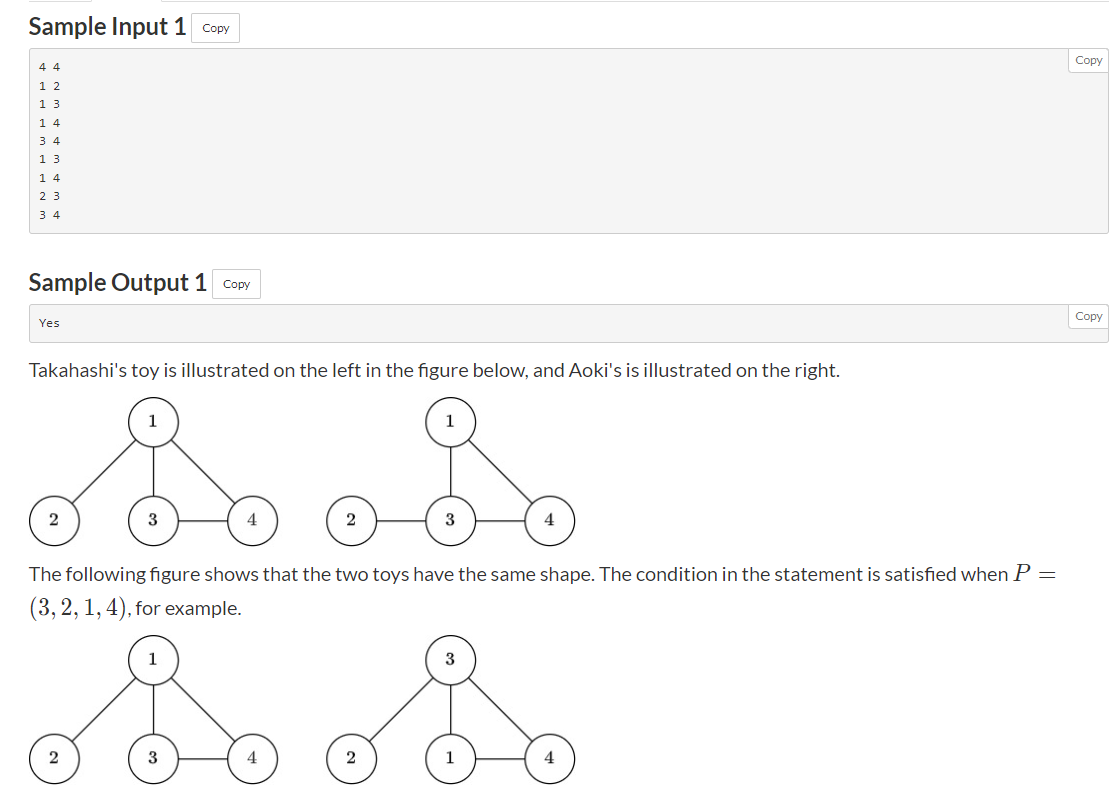Click the Yes text in the output box
Screen dimensions: 1120x794
pyautogui.click(x=49, y=323)
